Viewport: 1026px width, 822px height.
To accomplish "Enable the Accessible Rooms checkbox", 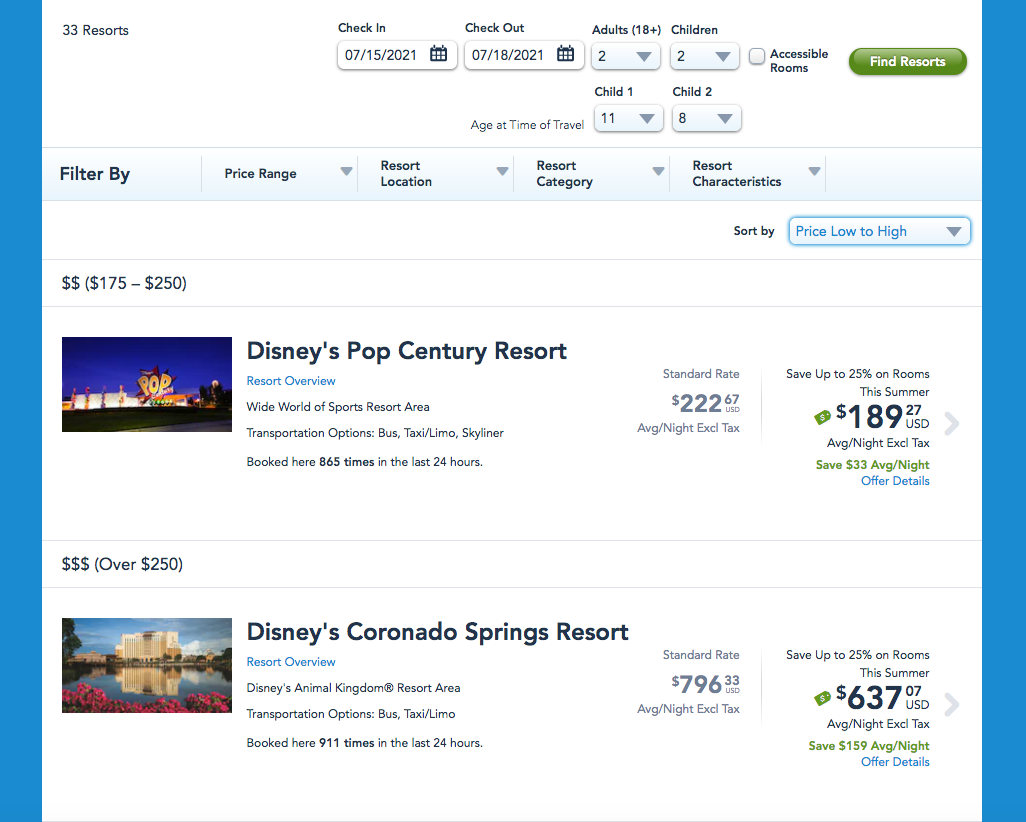I will coord(758,56).
